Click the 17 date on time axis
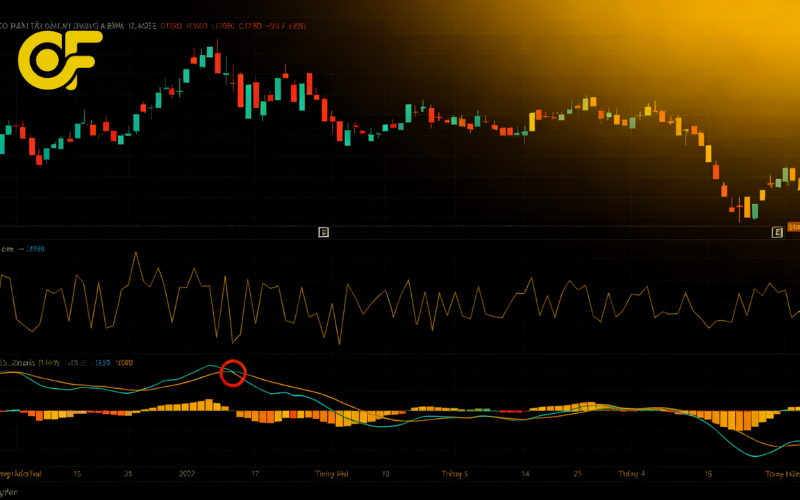 255,473
